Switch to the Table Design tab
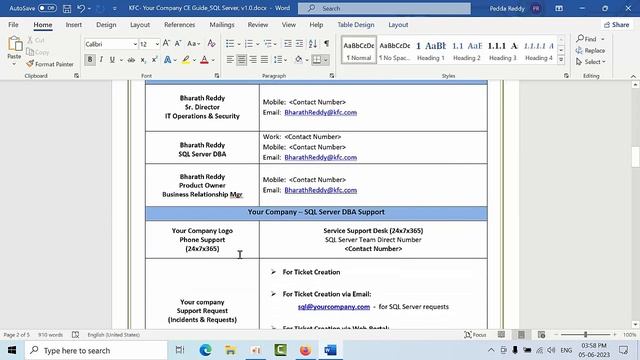 356,25
